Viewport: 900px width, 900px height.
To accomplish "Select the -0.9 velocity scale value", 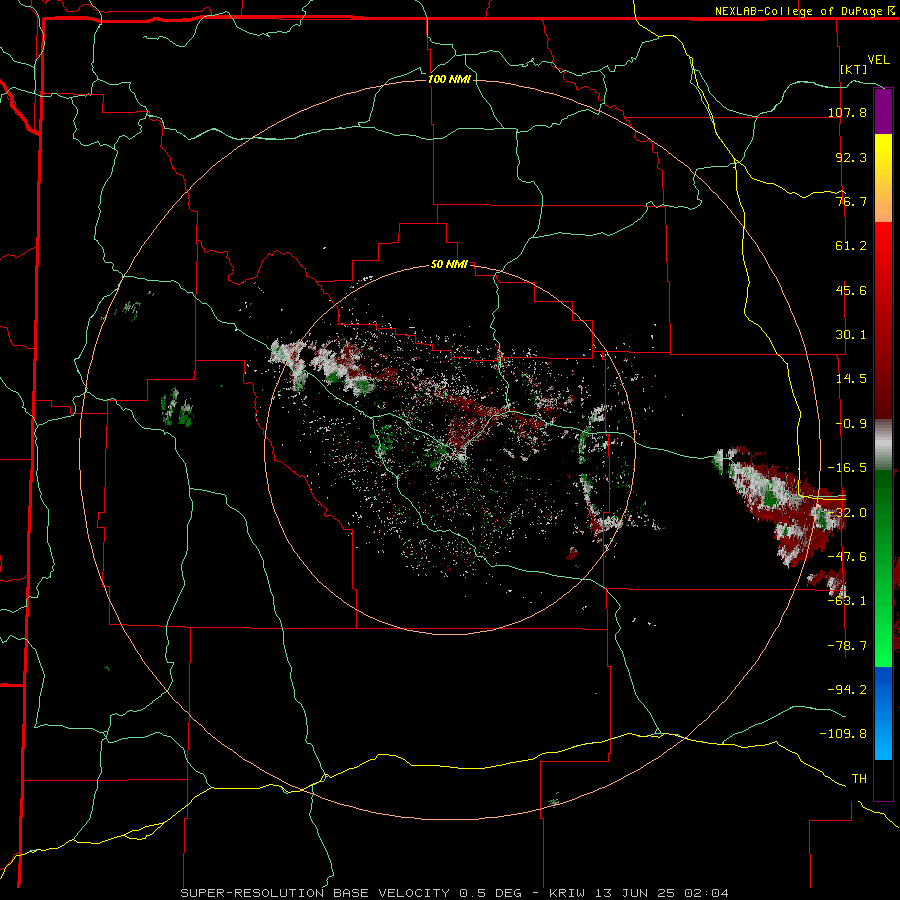I will [x=851, y=424].
